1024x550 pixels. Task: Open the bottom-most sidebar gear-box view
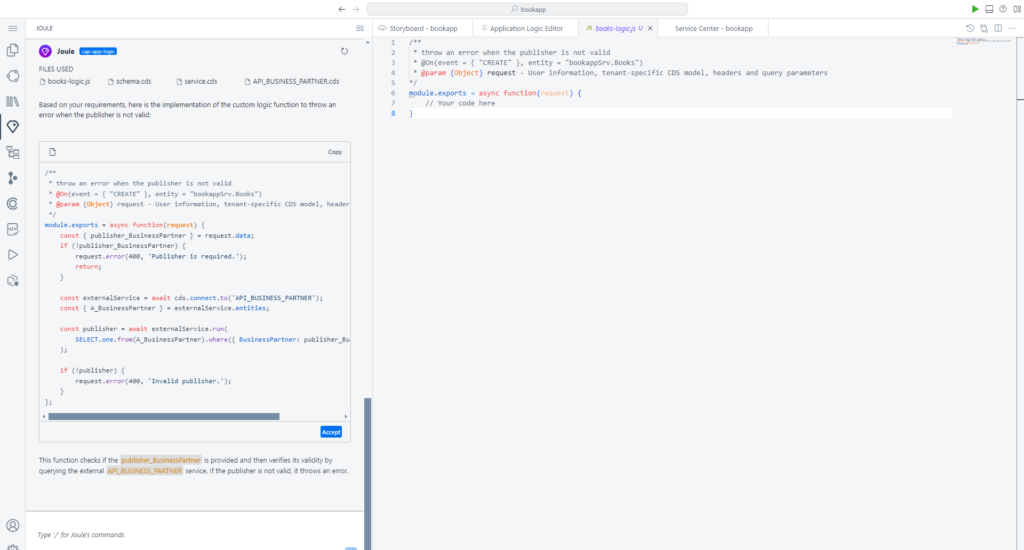tap(12, 281)
